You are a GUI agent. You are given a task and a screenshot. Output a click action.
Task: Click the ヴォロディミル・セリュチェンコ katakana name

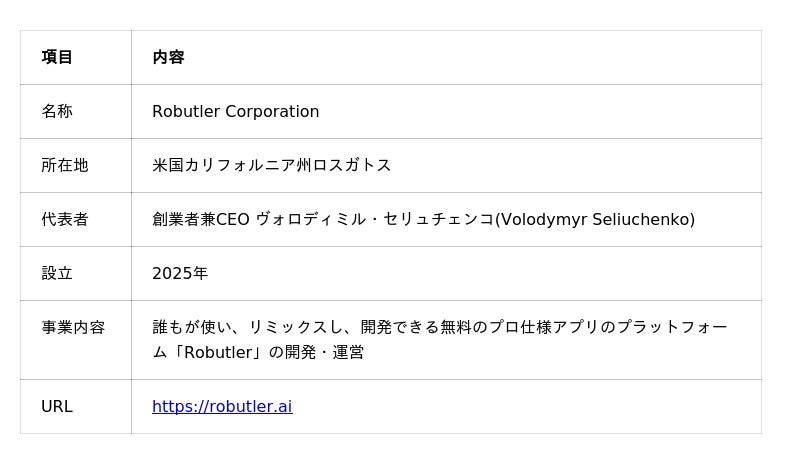[x=375, y=219]
